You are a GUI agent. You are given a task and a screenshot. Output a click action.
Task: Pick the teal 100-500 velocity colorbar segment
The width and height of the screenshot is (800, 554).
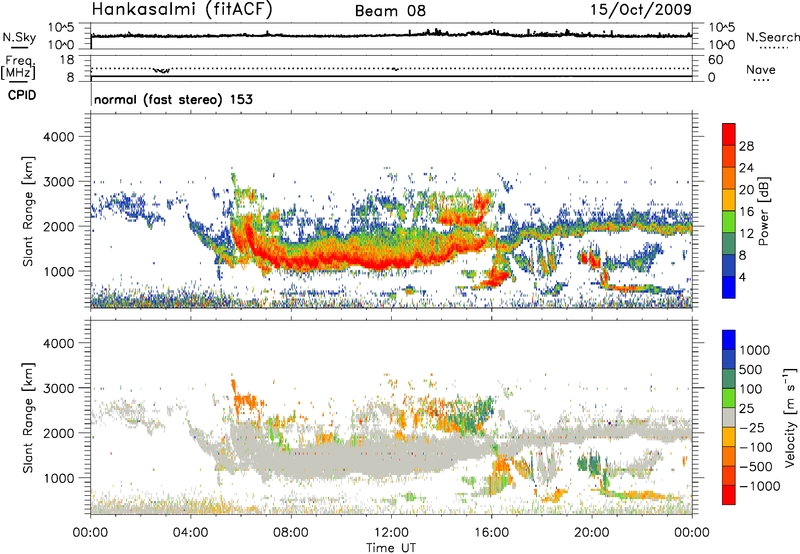pyautogui.click(x=729, y=379)
